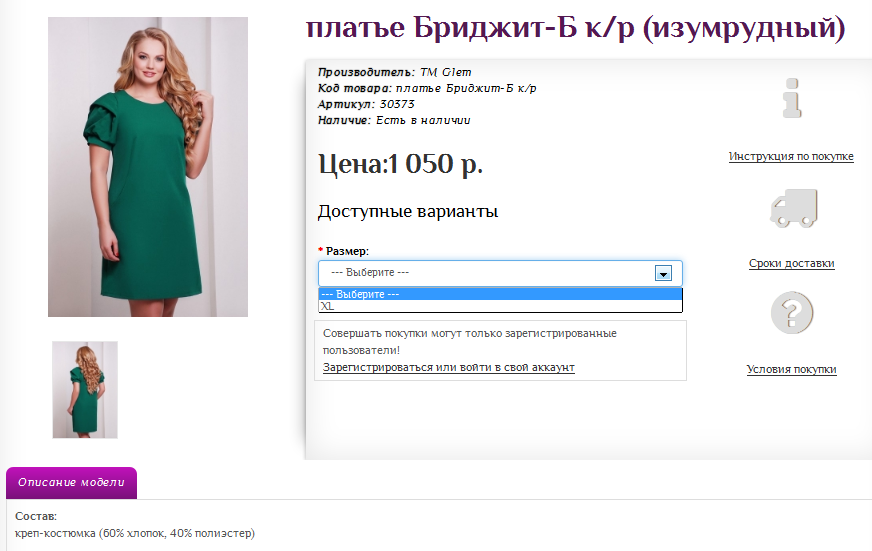The width and height of the screenshot is (872, 551).
Task: Open the Сроки доставки link
Action: pos(791,263)
